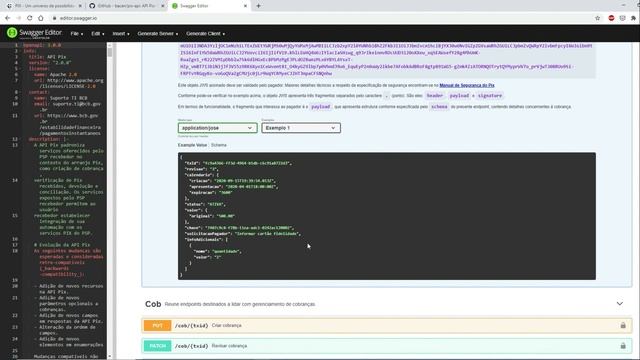Click the example JSON response code block
The height and width of the screenshot is (360, 640).
387,216
